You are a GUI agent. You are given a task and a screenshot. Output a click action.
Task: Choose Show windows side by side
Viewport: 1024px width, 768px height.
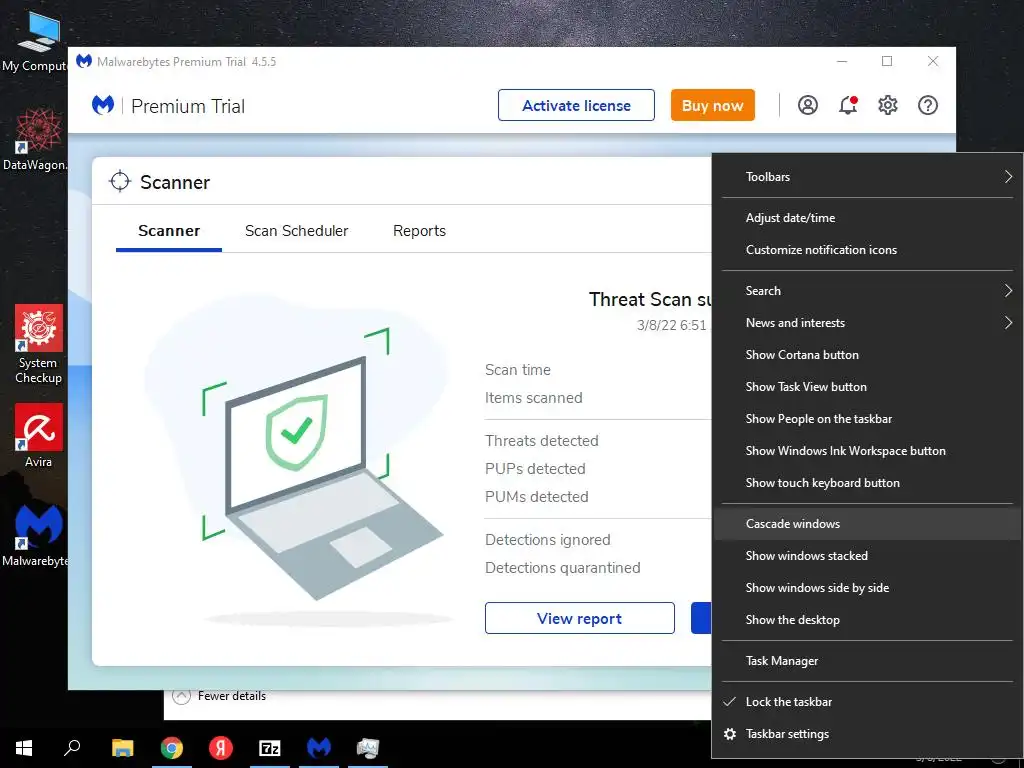[x=867, y=588]
